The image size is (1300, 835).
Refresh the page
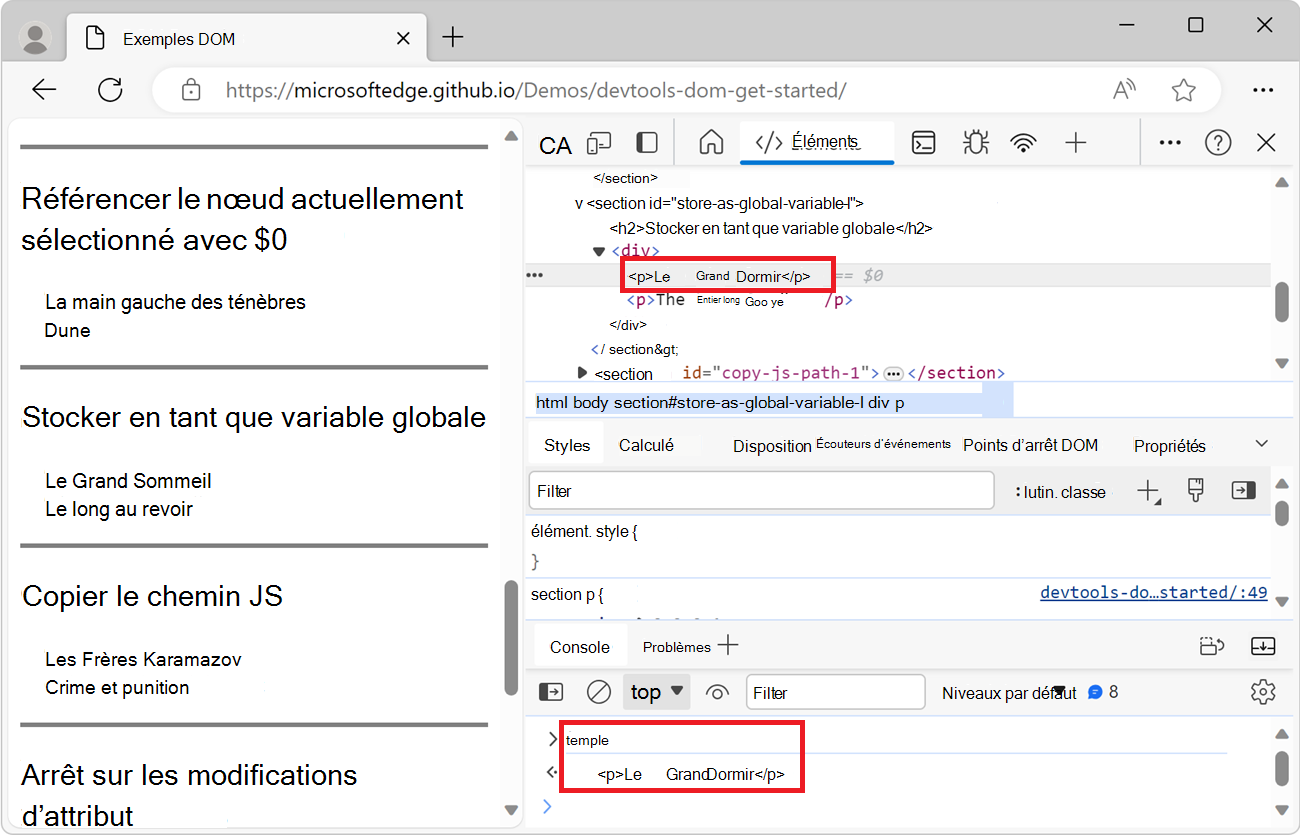110,90
